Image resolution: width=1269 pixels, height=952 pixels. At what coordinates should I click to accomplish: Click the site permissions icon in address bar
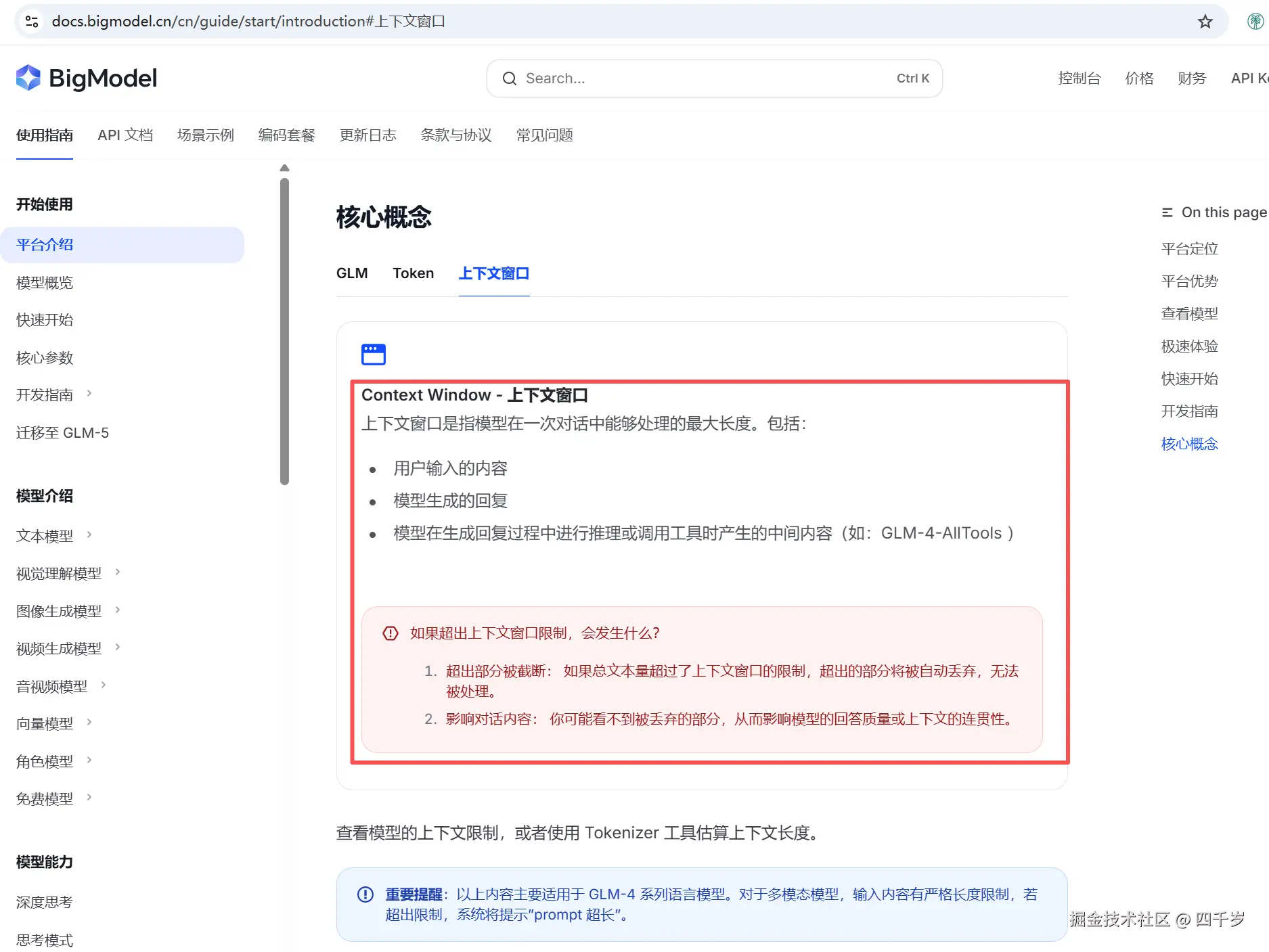30,21
